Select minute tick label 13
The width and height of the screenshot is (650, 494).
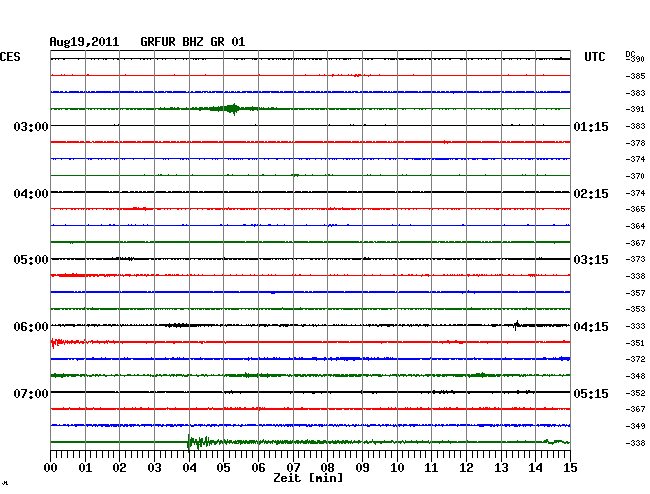click(x=501, y=468)
